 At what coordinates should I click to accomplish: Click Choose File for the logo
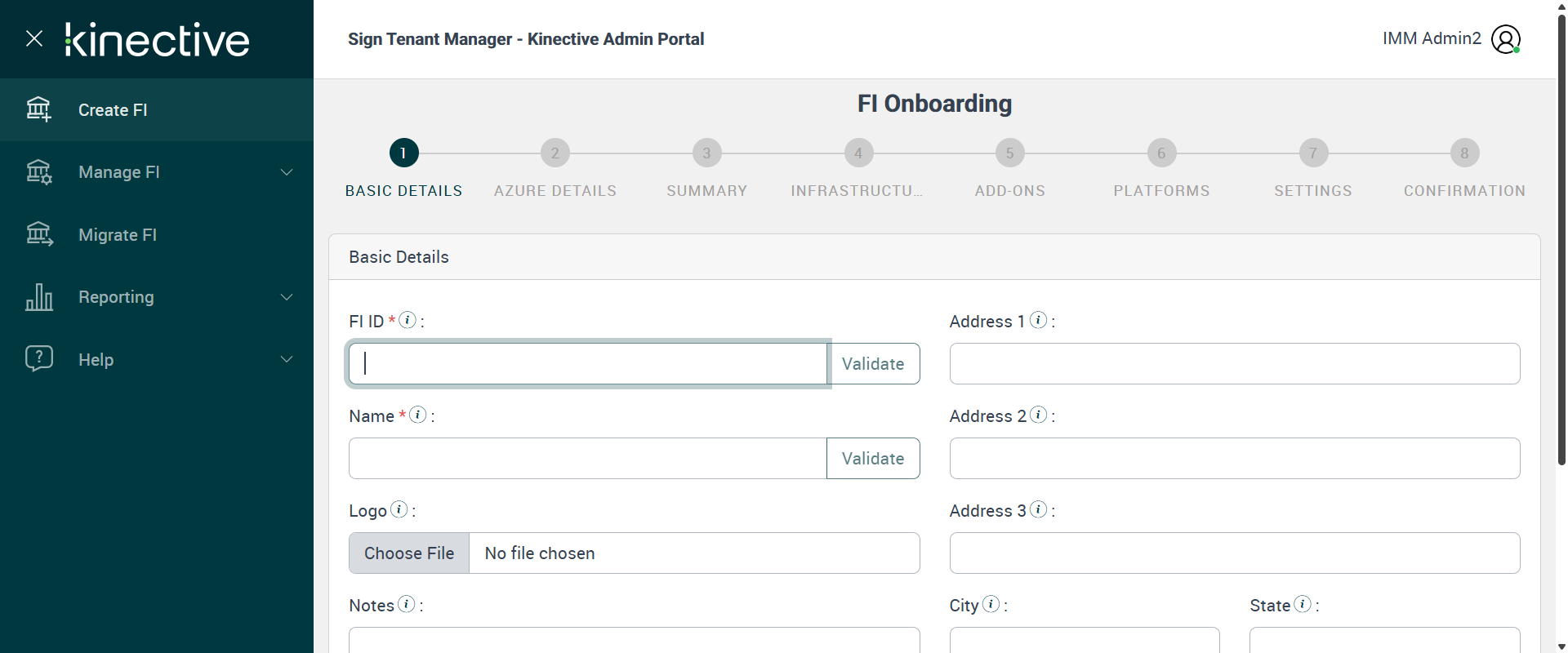click(409, 553)
